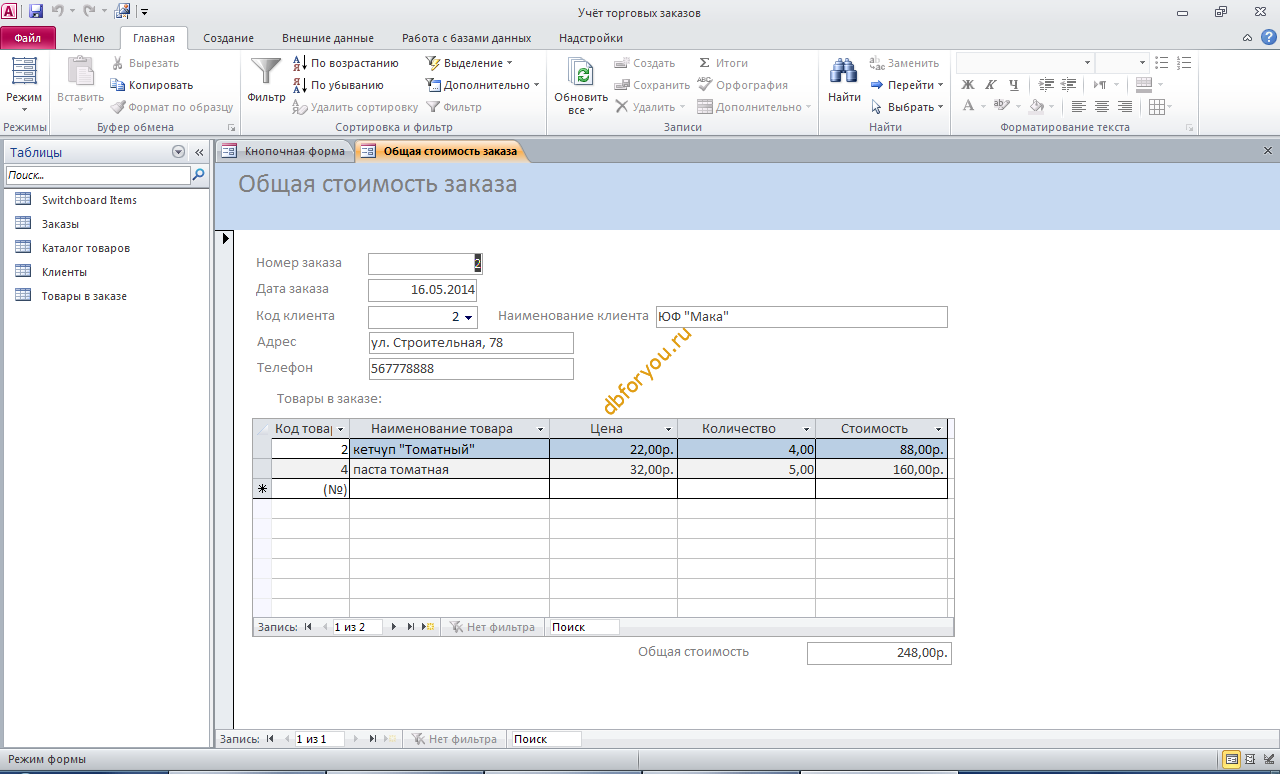
Task: Click the subform Поиск search box
Action: (x=584, y=627)
